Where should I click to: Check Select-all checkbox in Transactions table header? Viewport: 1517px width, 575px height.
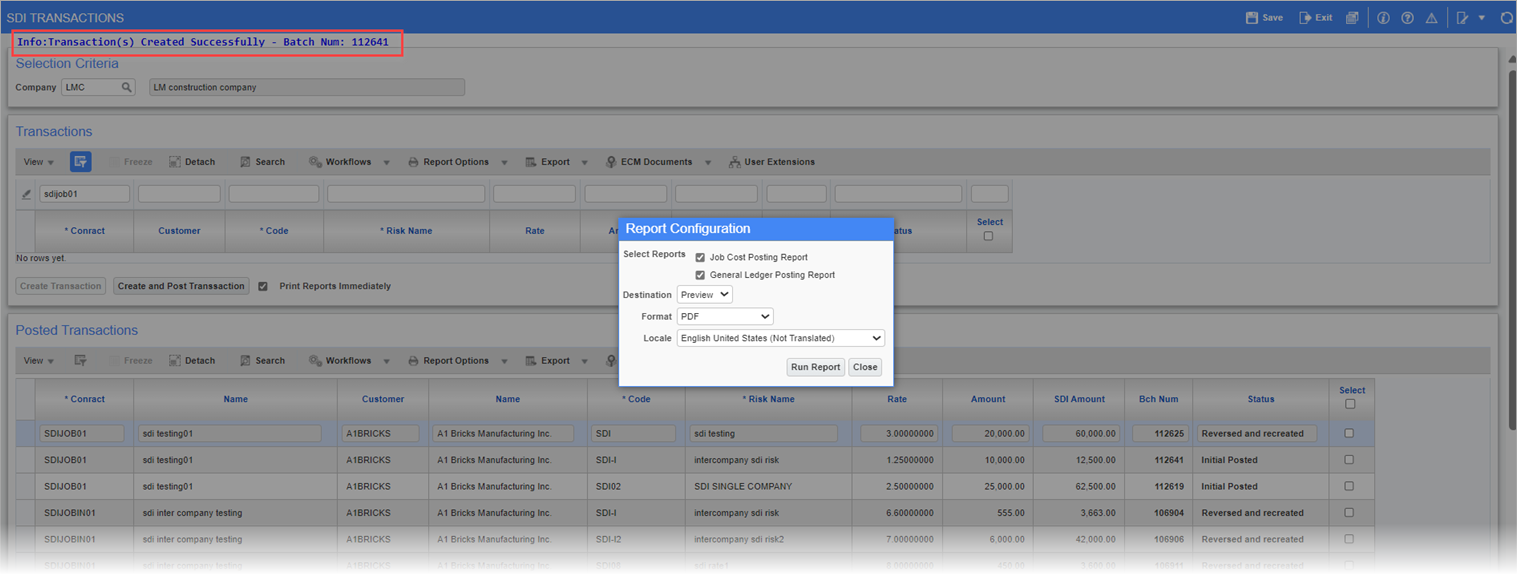(989, 236)
